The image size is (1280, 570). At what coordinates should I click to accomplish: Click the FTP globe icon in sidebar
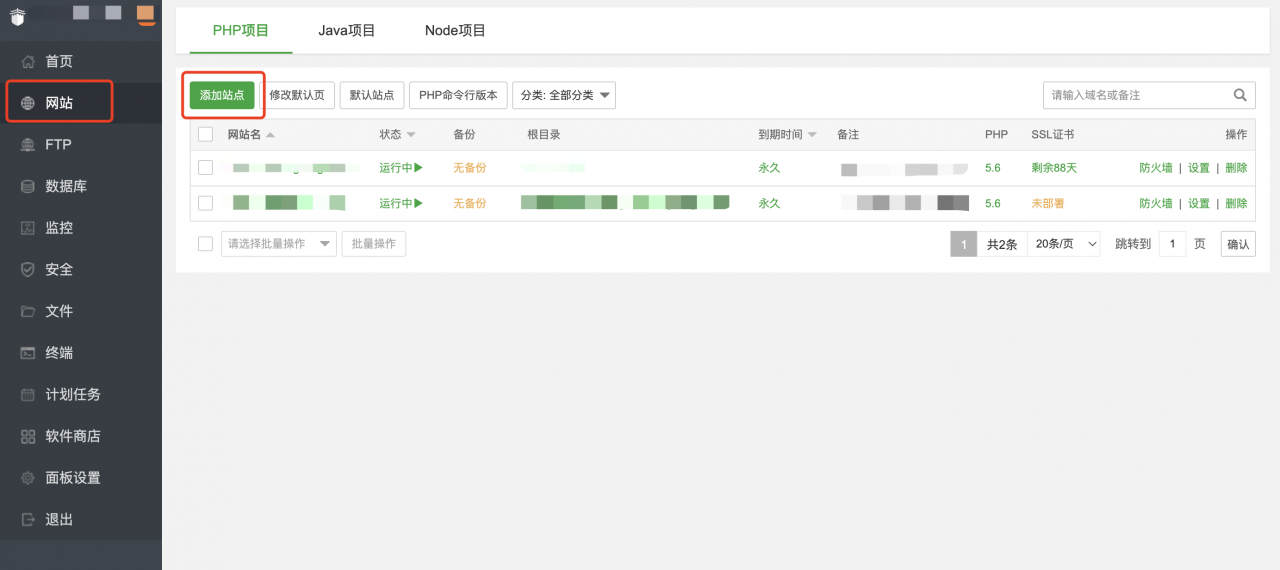[28, 144]
